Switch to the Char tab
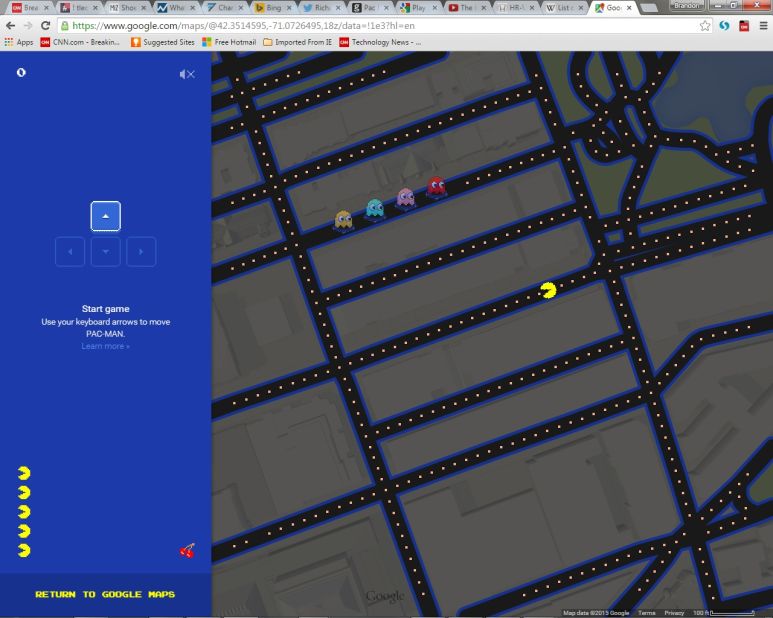This screenshot has height=618, width=773. coord(224,7)
